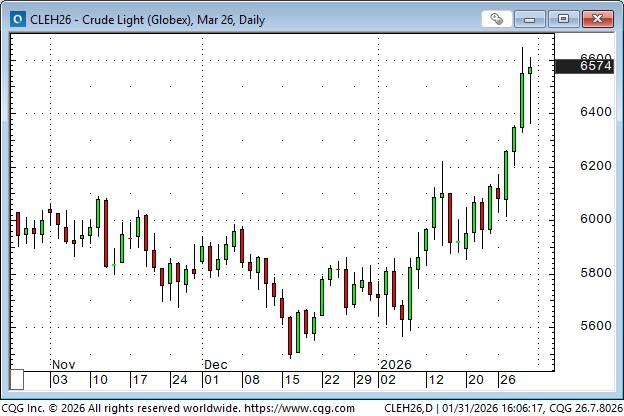The image size is (624, 416).
Task: Click the Nov month label on time axis
Action: 63,365
